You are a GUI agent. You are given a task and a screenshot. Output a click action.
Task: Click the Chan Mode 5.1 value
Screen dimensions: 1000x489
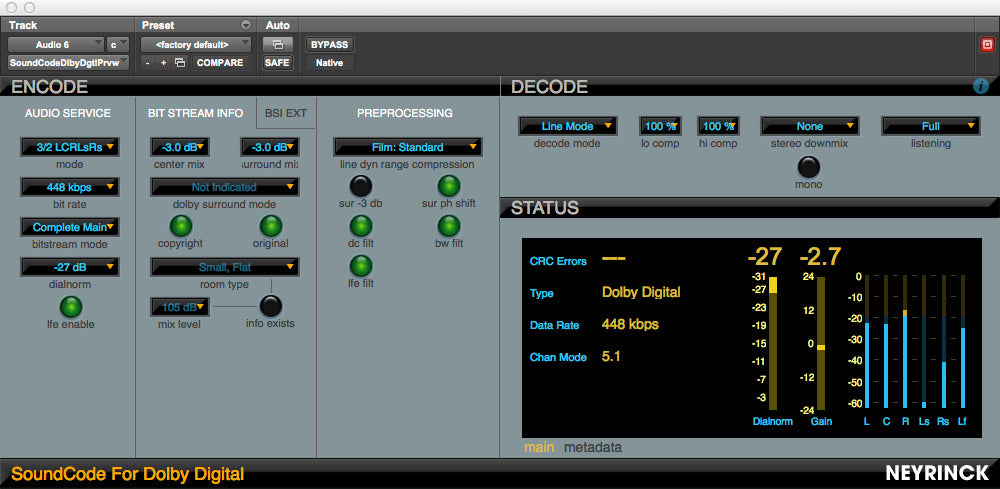click(611, 356)
